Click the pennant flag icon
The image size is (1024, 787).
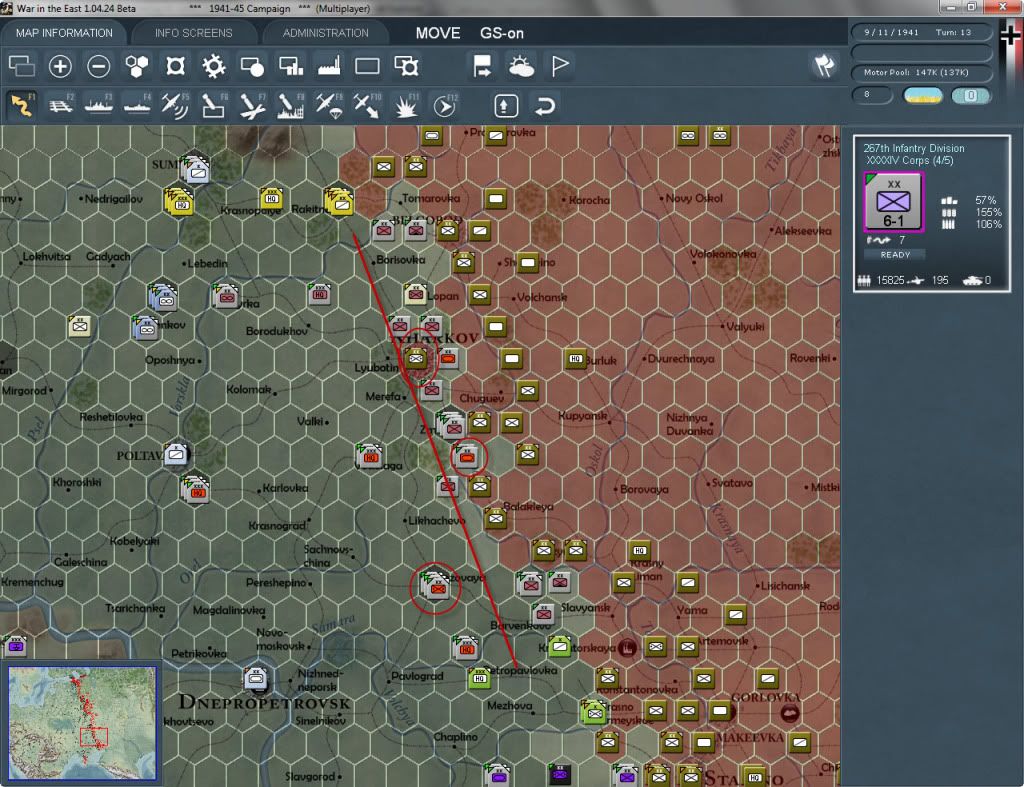[x=560, y=66]
